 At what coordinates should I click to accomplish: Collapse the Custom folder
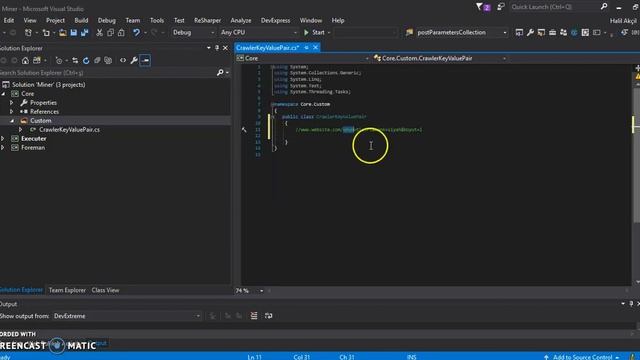pyautogui.click(x=12, y=121)
